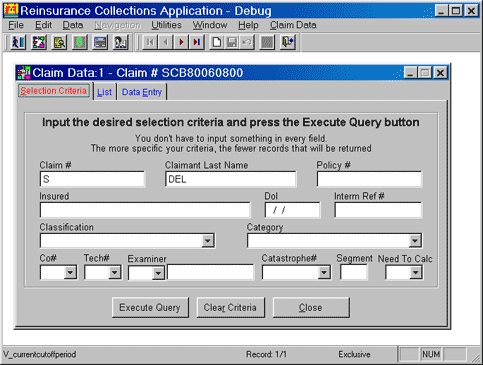Click the Segment input field
The image size is (483, 365).
pyautogui.click(x=354, y=272)
